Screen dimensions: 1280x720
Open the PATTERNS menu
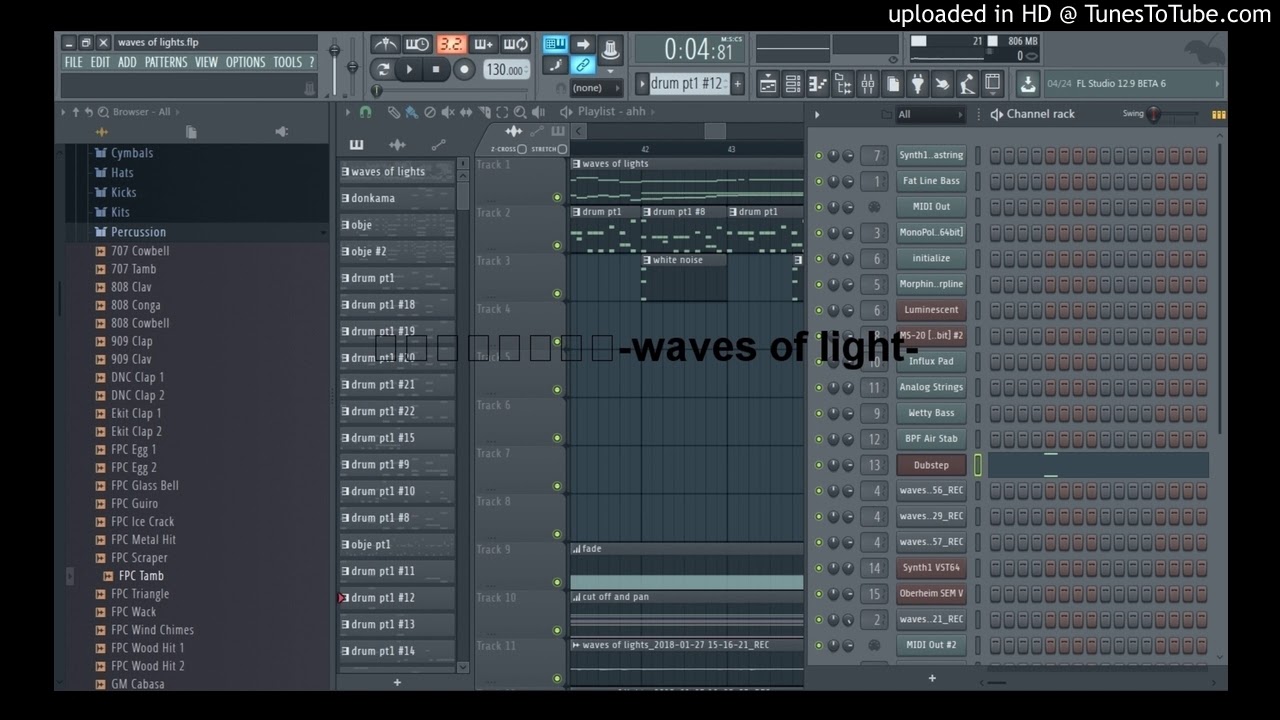[166, 62]
